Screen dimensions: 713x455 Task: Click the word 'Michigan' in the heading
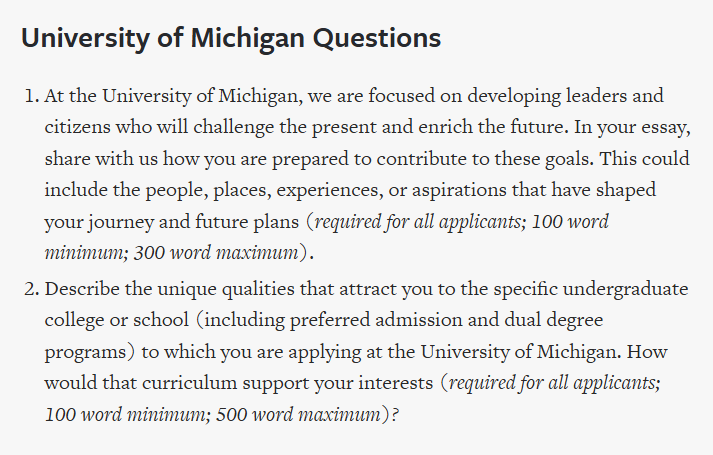tap(247, 38)
